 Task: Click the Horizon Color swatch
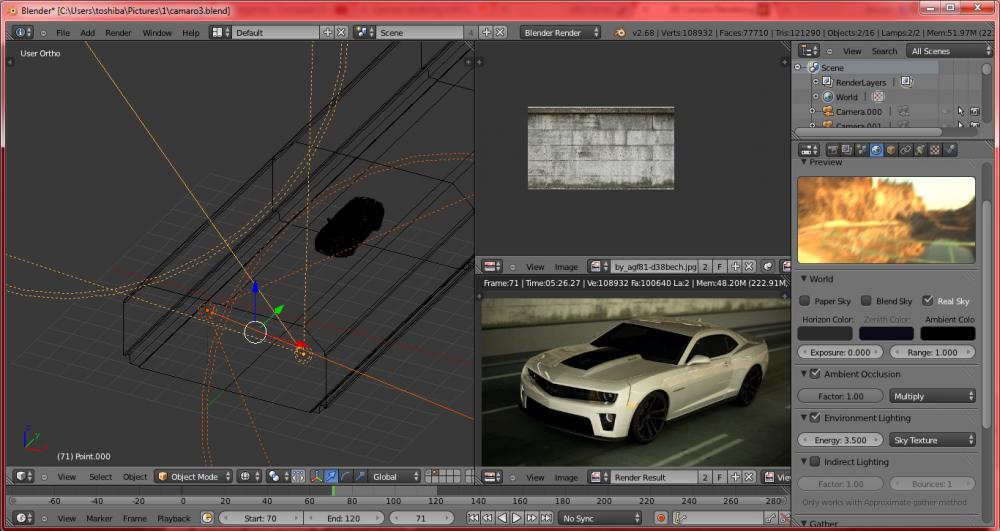coord(825,333)
